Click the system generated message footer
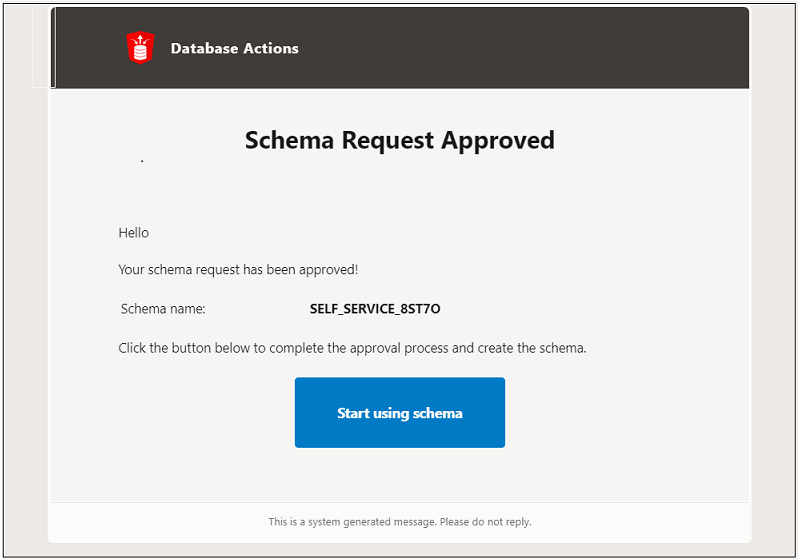Viewport: 798px width, 559px height. click(400, 522)
